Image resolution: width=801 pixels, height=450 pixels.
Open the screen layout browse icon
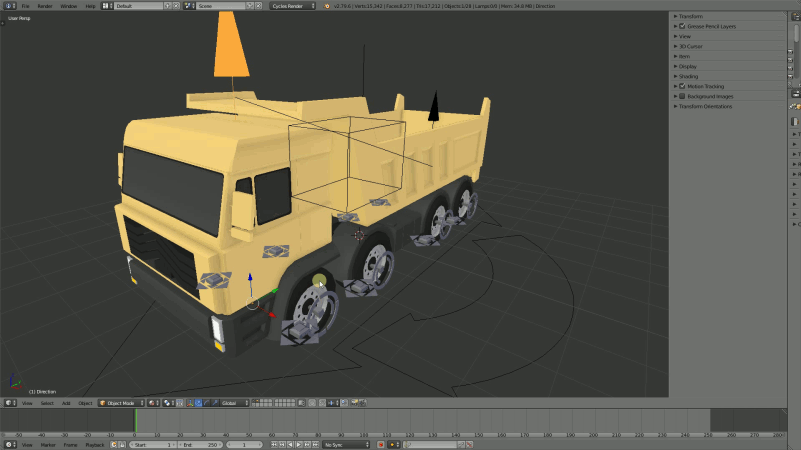pos(107,6)
